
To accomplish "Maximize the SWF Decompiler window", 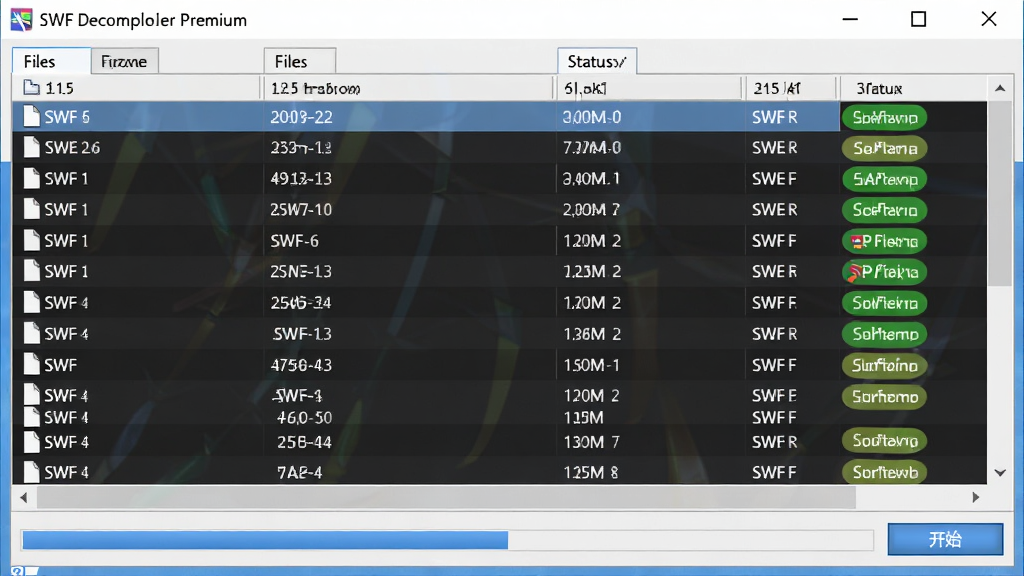I will (x=918, y=20).
